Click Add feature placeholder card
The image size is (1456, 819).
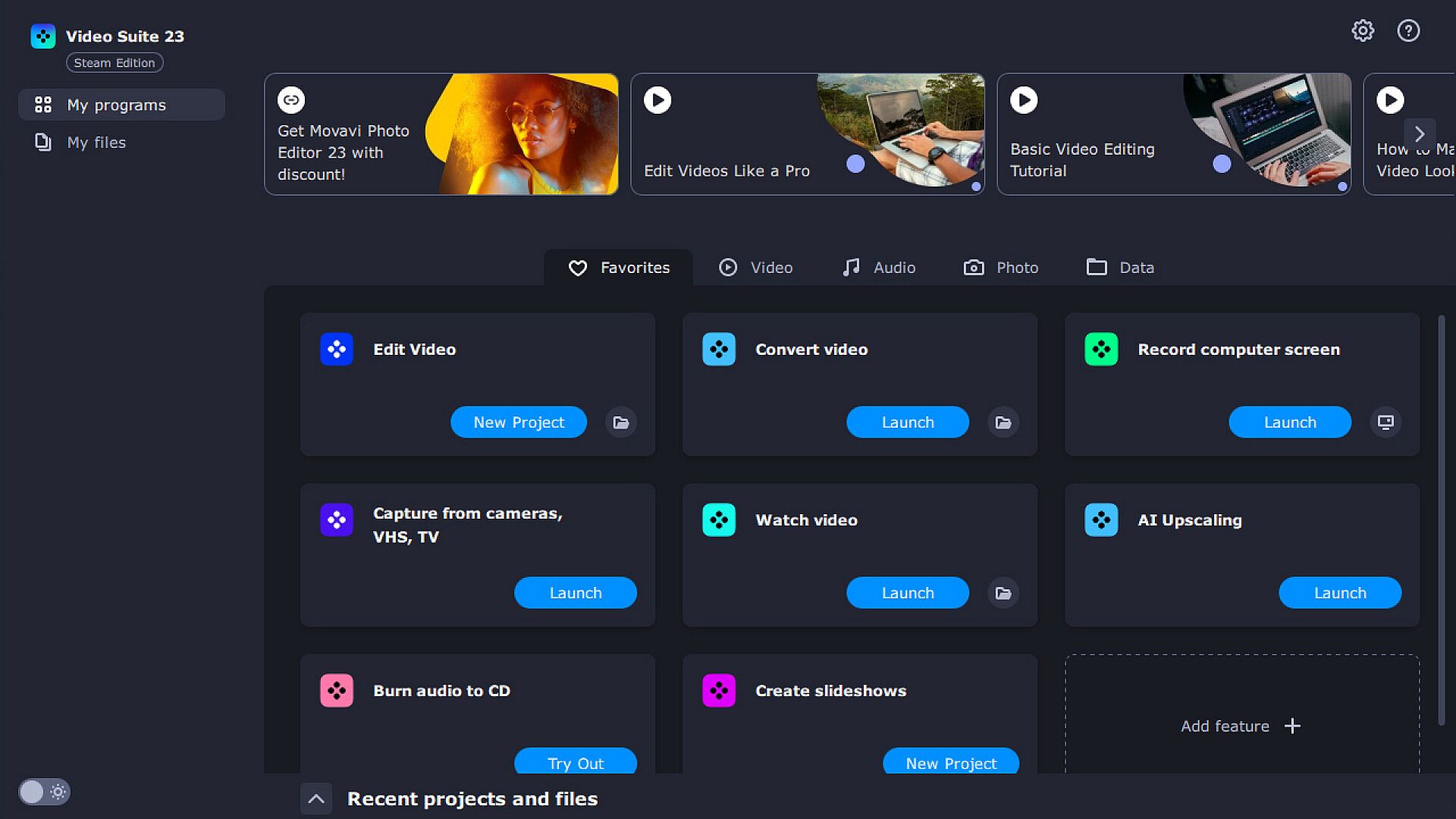coord(1241,726)
